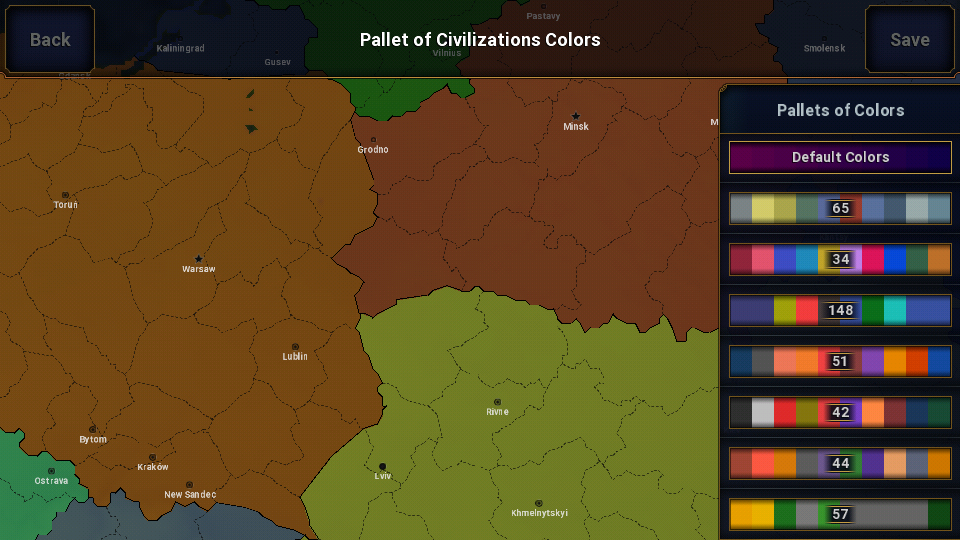This screenshot has height=540, width=960.
Task: Click the Pallet of Civilizations Colors title
Action: 480,40
